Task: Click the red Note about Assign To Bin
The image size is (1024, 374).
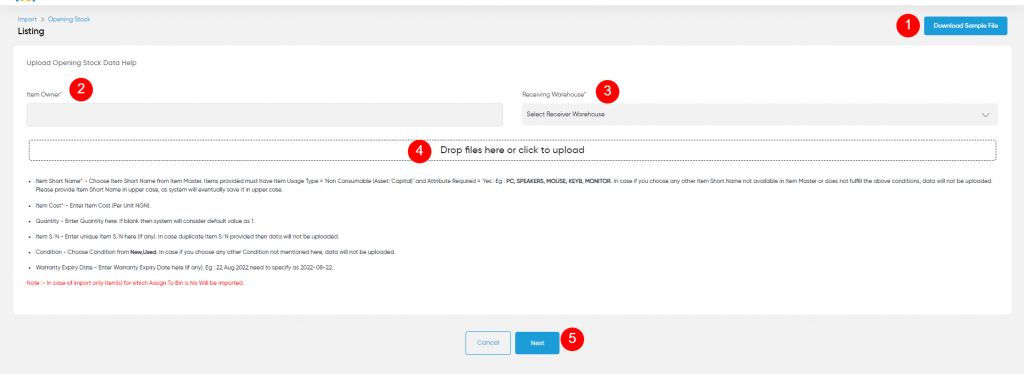Action: pyautogui.click(x=135, y=283)
